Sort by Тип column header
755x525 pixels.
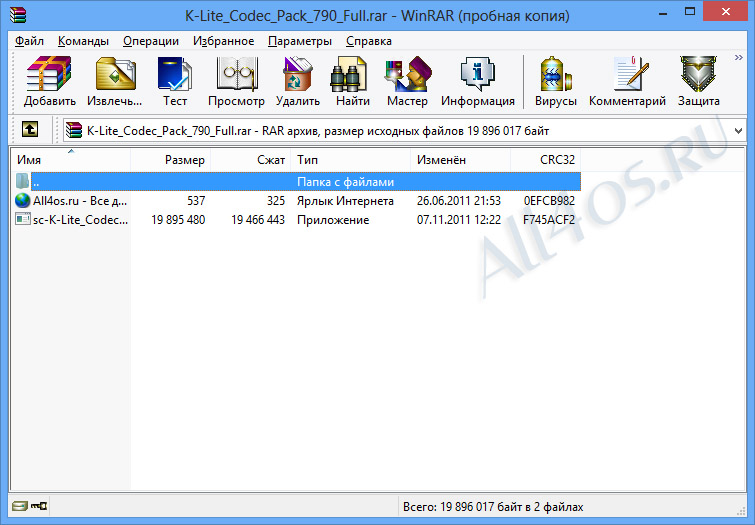point(351,160)
